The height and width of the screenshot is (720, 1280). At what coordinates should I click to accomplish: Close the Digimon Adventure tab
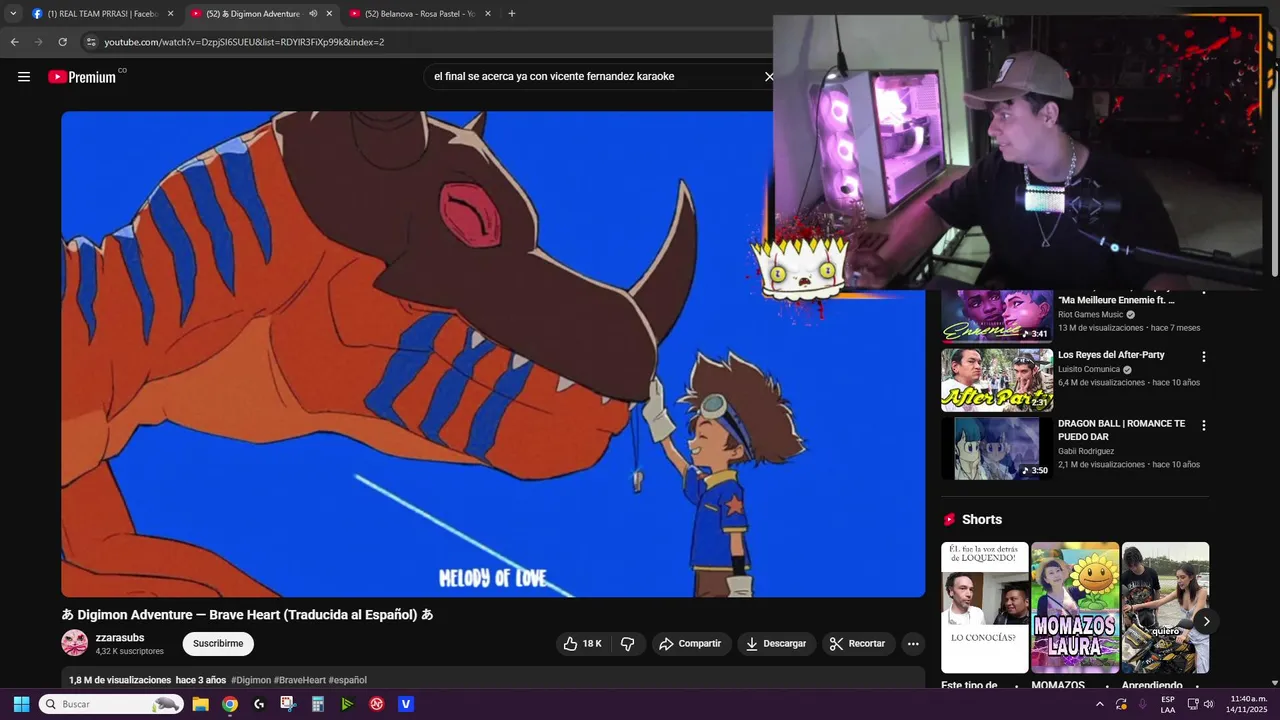tap(329, 14)
